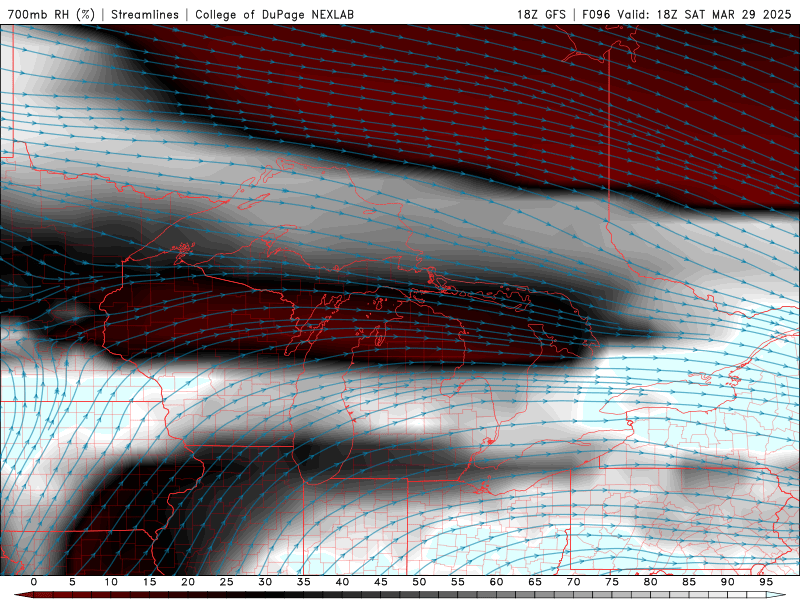Click the "60" color bar number

pyautogui.click(x=496, y=582)
